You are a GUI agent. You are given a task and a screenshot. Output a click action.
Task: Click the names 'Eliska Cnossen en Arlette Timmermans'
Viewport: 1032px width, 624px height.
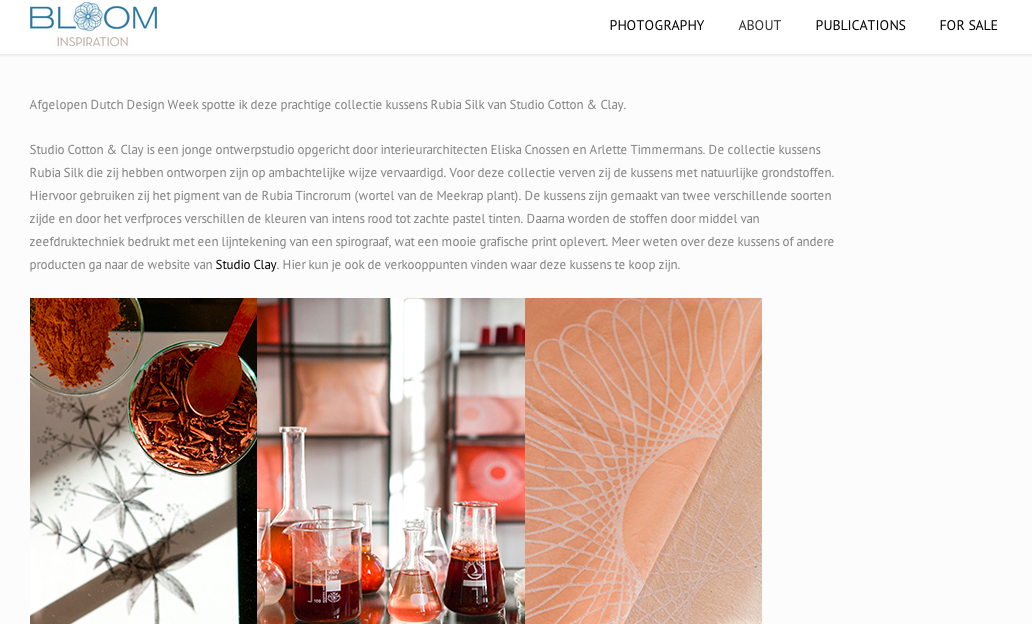point(597,149)
